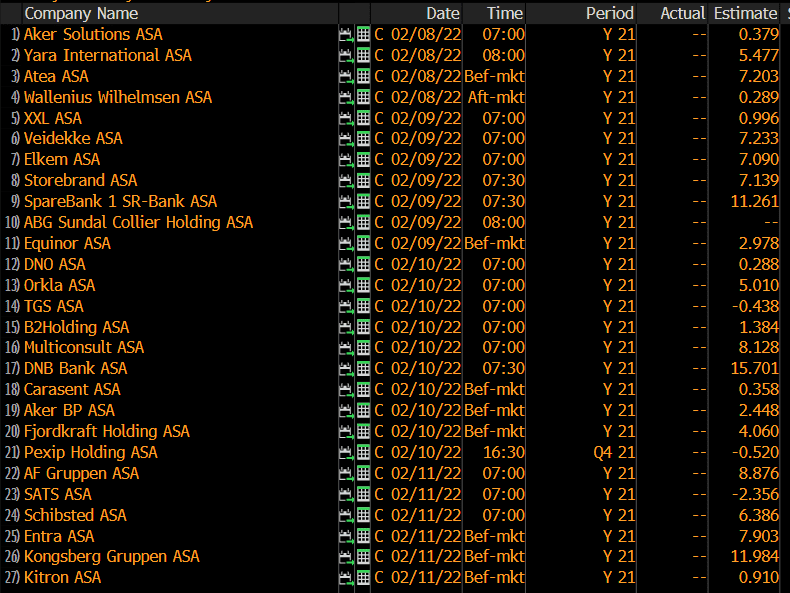
Task: Select Storebrand ASA in the list
Action: click(81, 180)
